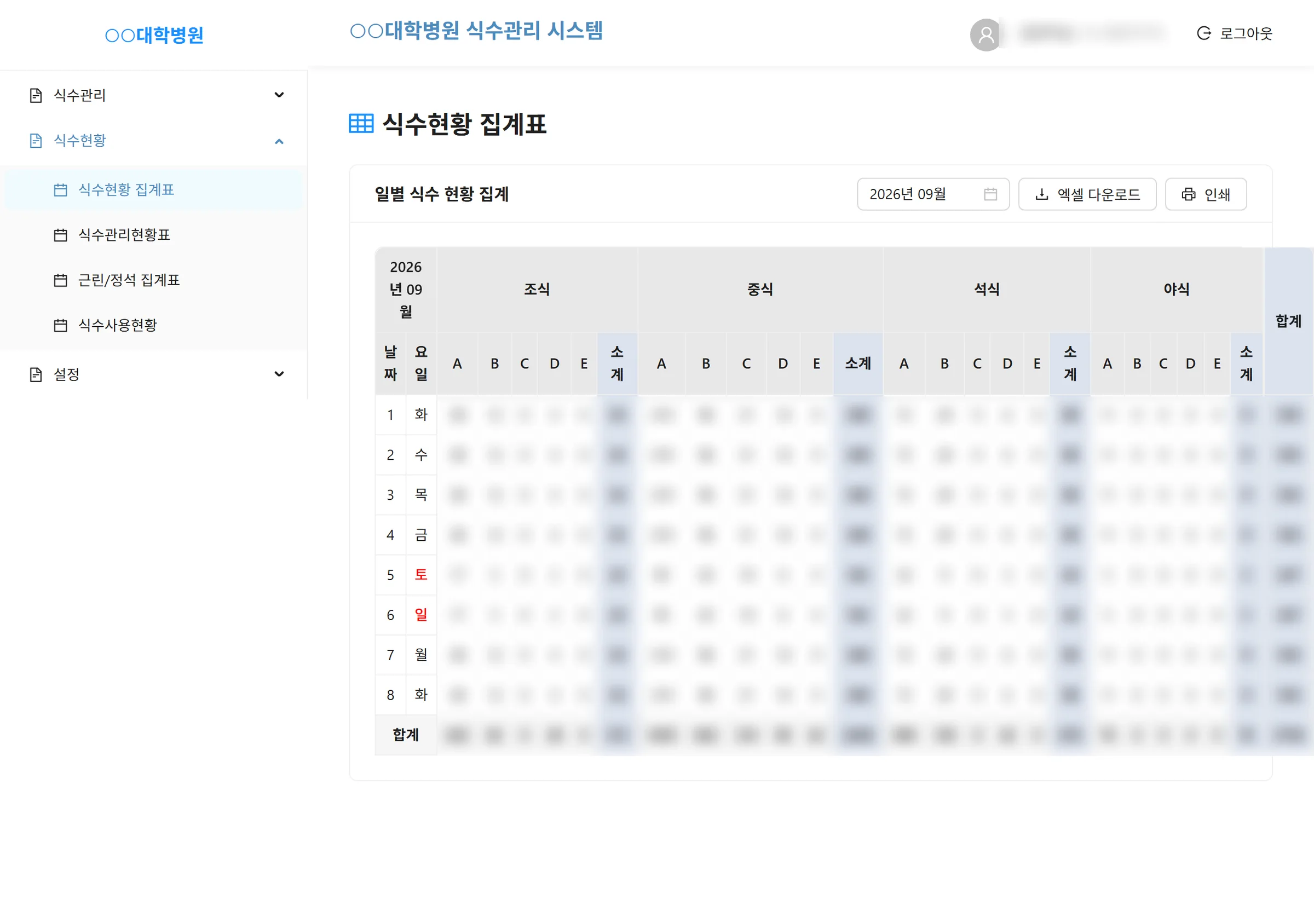The height and width of the screenshot is (924, 1314).
Task: Click the logout arrow icon
Action: coord(1203,33)
